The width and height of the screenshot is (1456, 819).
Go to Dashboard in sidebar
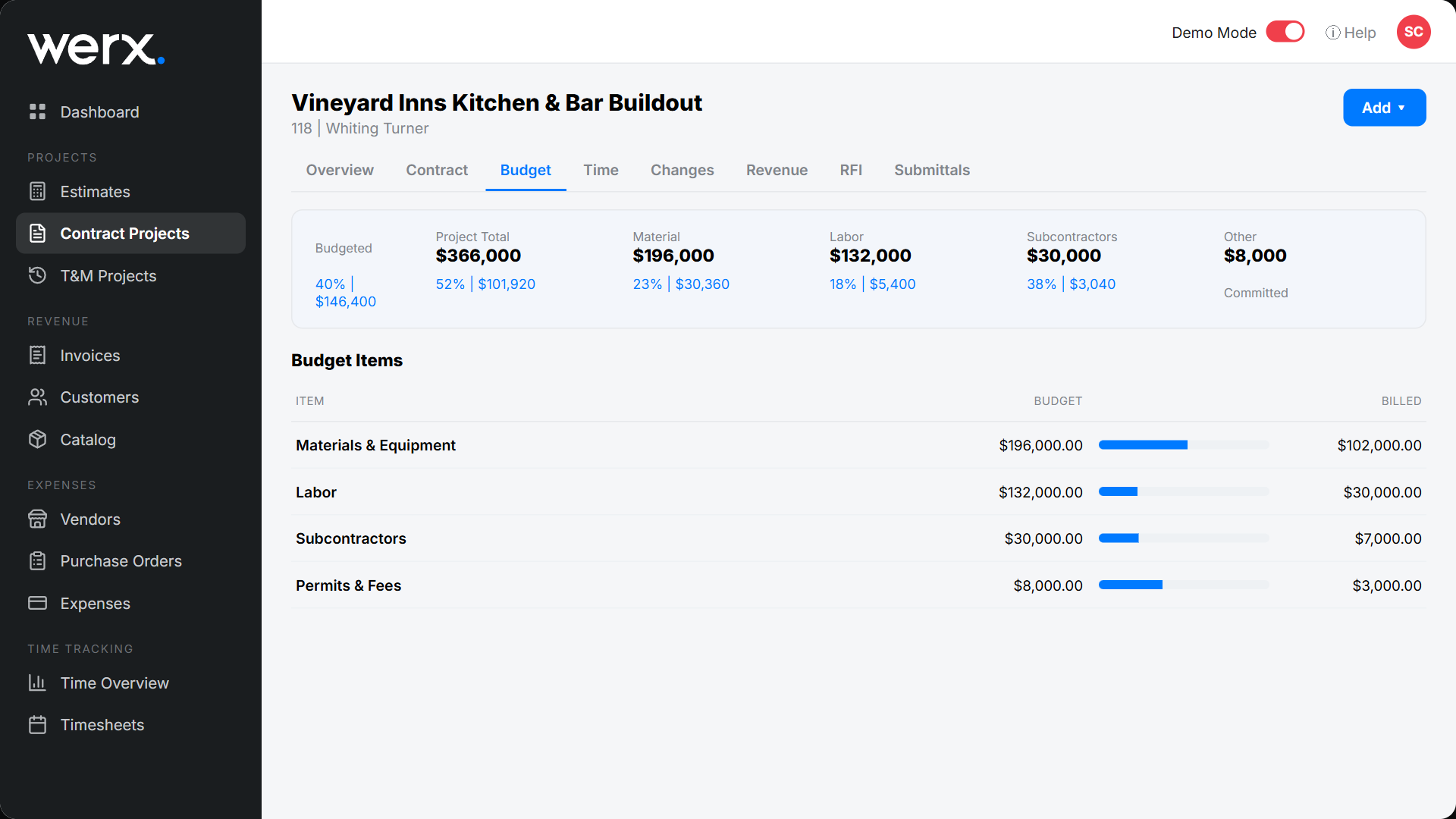(x=130, y=112)
